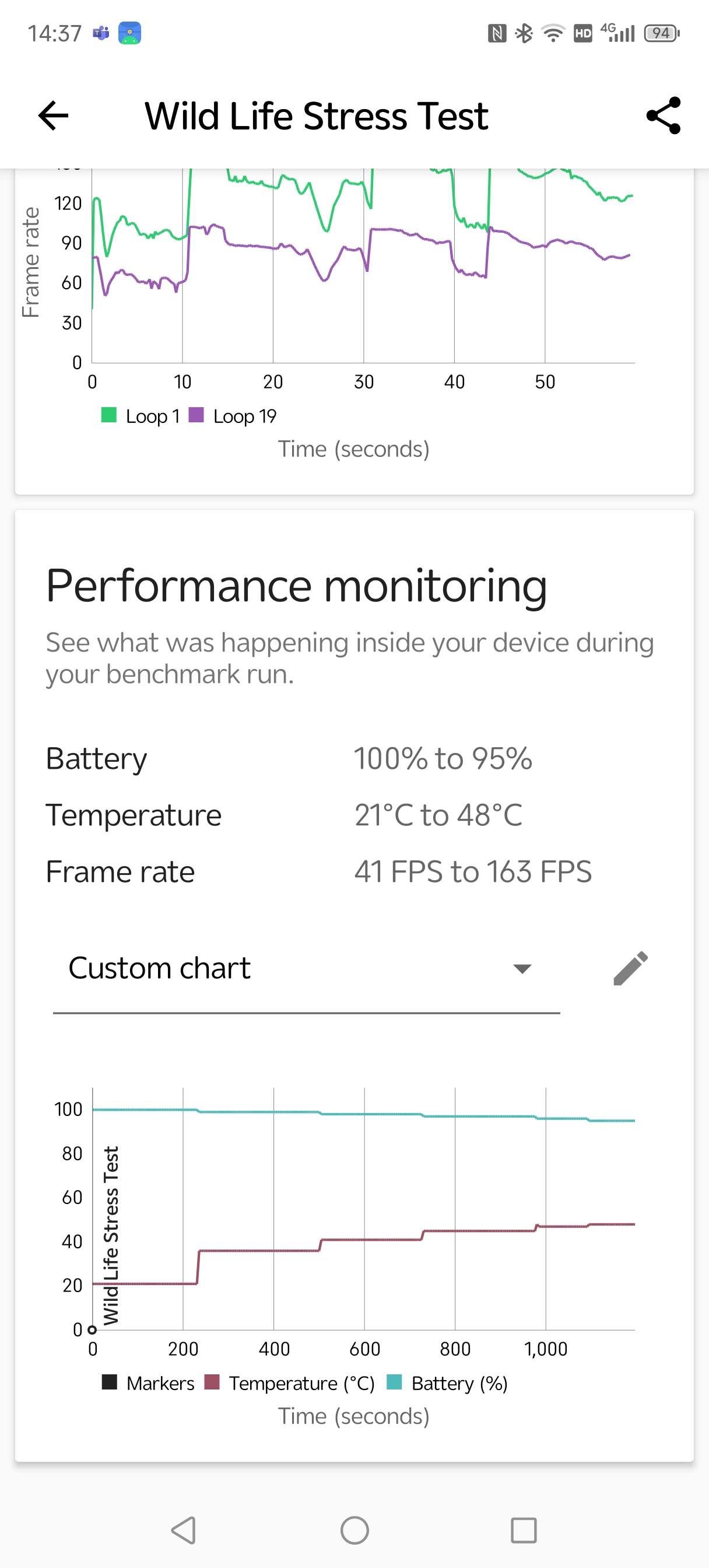Click the dropdown arrow beside Custom chart
This screenshot has height=1568, width=709.
[x=522, y=968]
